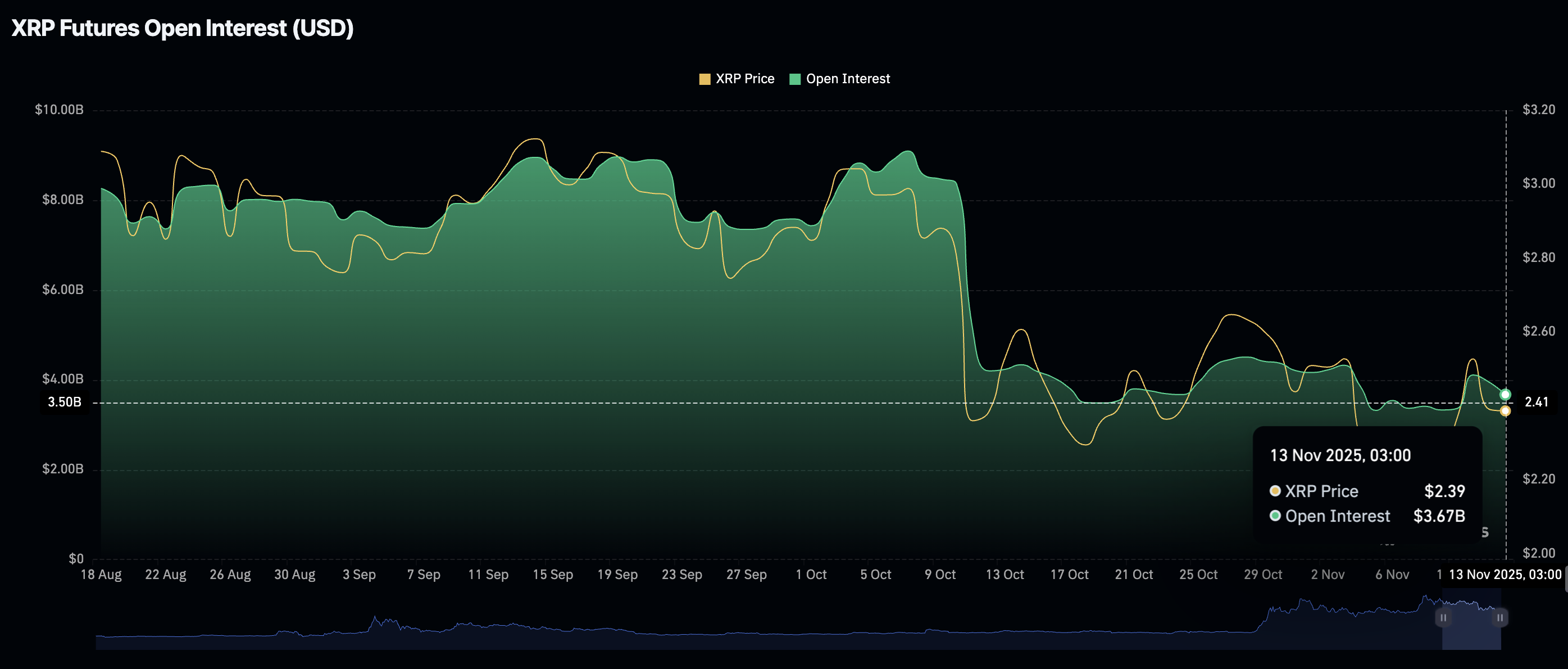
Task: Click the right range slider handle
Action: (x=1500, y=617)
